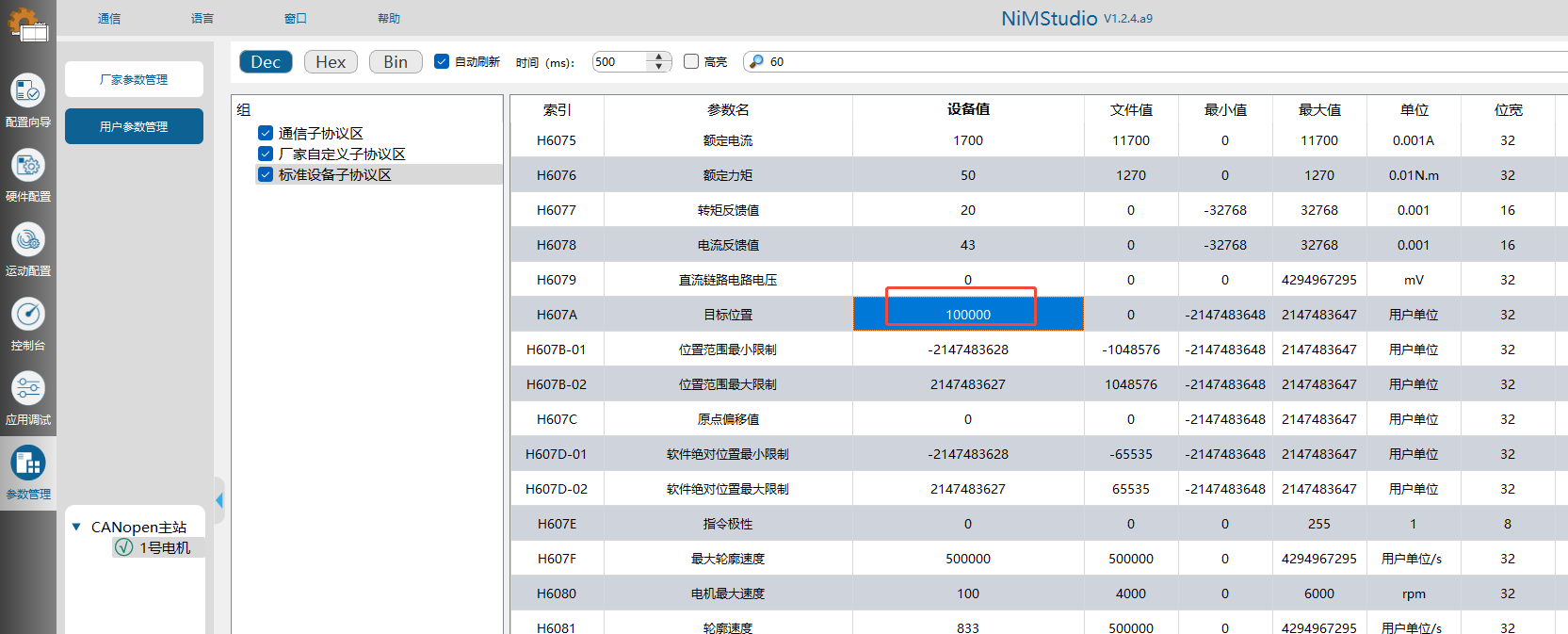The height and width of the screenshot is (634, 1568).
Task: Click the 组 group list header
Action: coord(244,109)
